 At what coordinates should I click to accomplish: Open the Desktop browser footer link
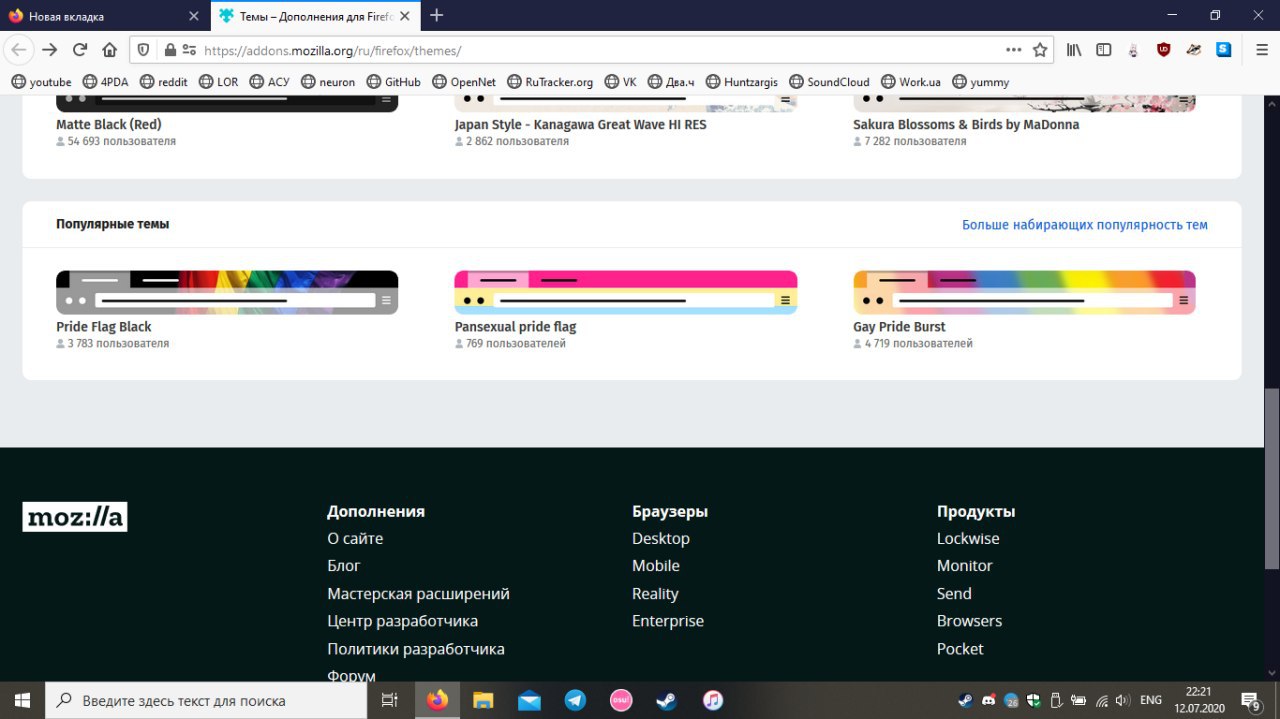[661, 538]
